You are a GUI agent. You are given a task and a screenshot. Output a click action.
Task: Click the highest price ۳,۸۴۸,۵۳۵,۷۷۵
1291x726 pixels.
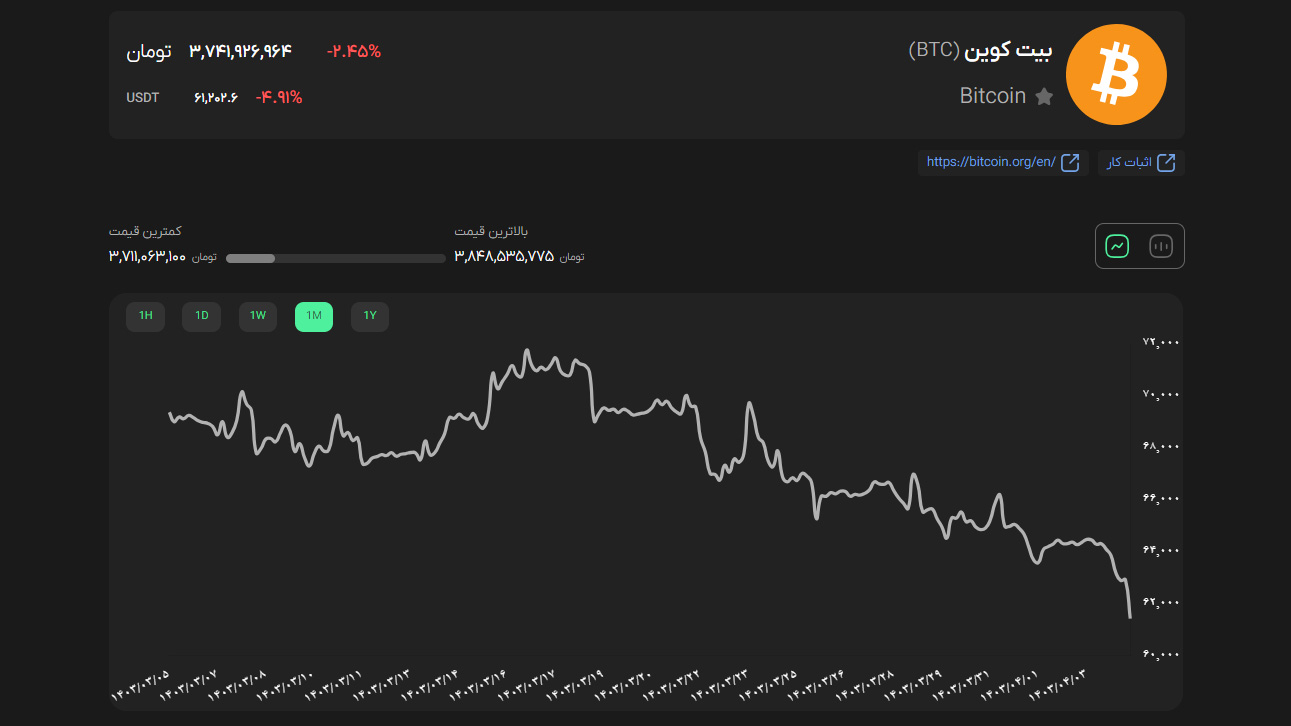(x=504, y=257)
